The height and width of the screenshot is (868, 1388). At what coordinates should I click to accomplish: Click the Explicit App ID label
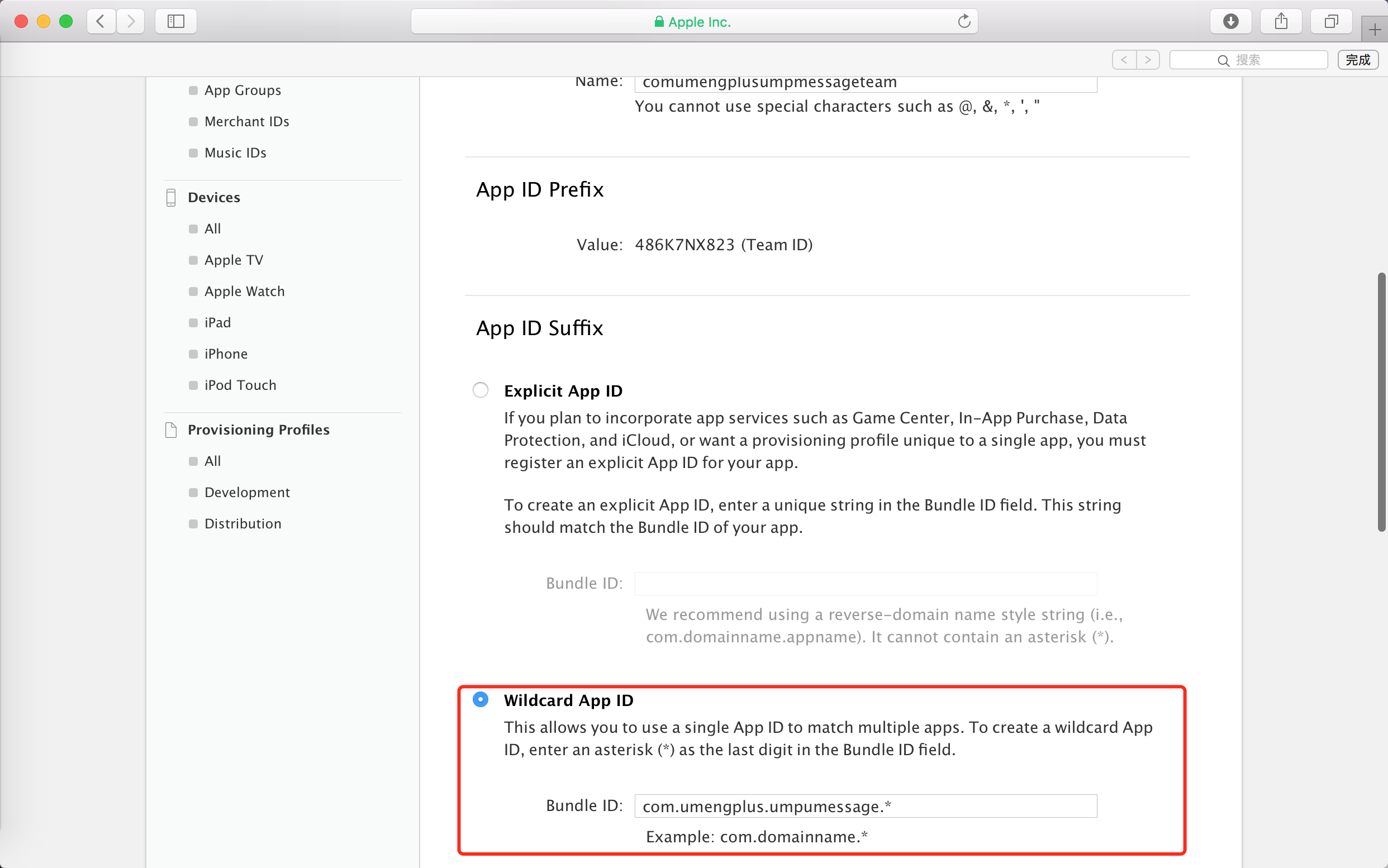[563, 391]
